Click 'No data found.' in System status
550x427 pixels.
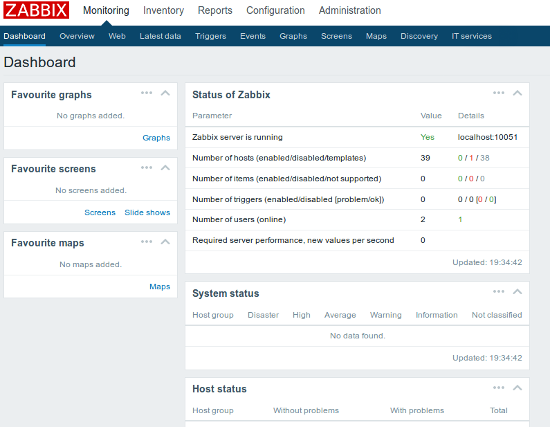click(357, 336)
